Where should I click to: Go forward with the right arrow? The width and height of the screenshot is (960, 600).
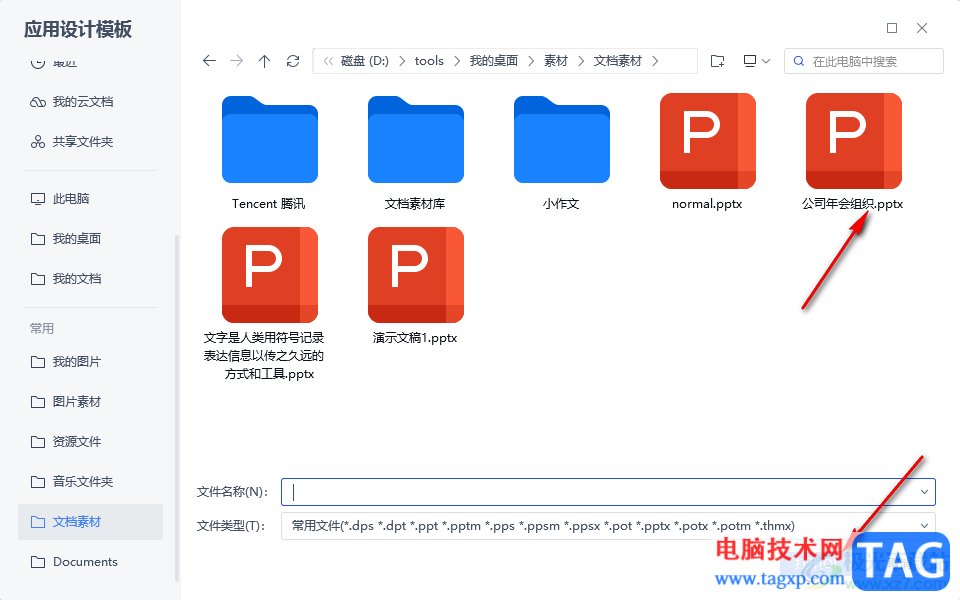(236, 61)
